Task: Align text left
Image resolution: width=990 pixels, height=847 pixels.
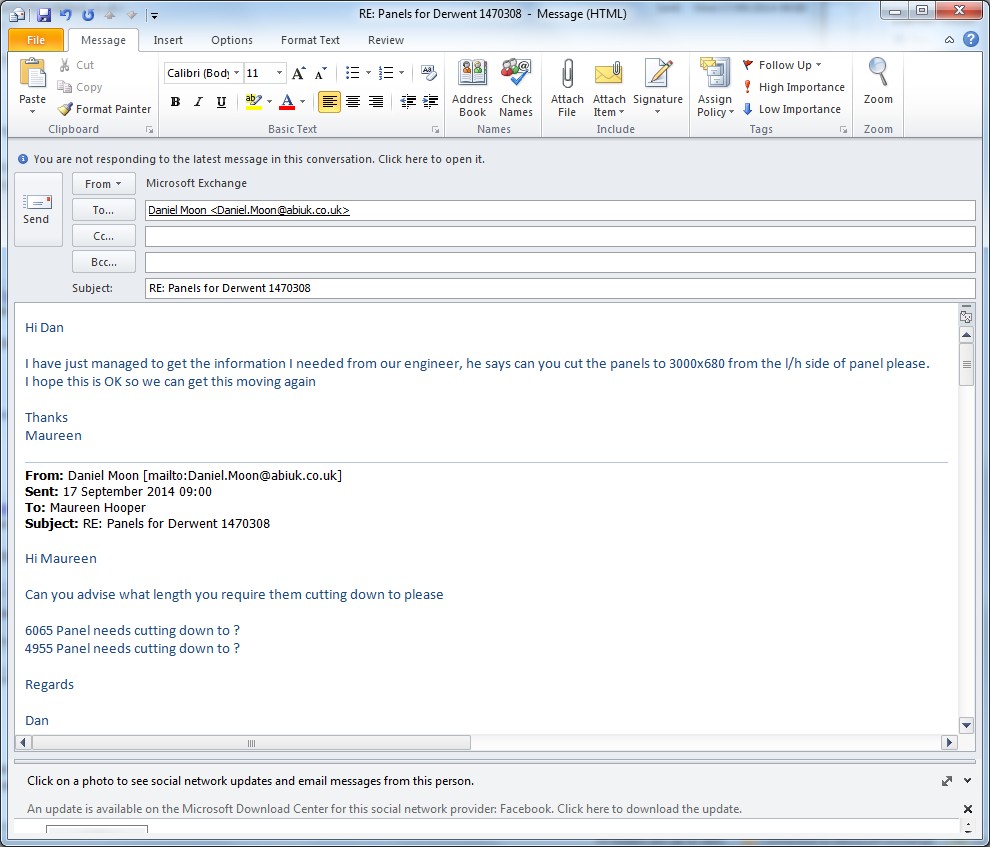Action: pyautogui.click(x=329, y=102)
